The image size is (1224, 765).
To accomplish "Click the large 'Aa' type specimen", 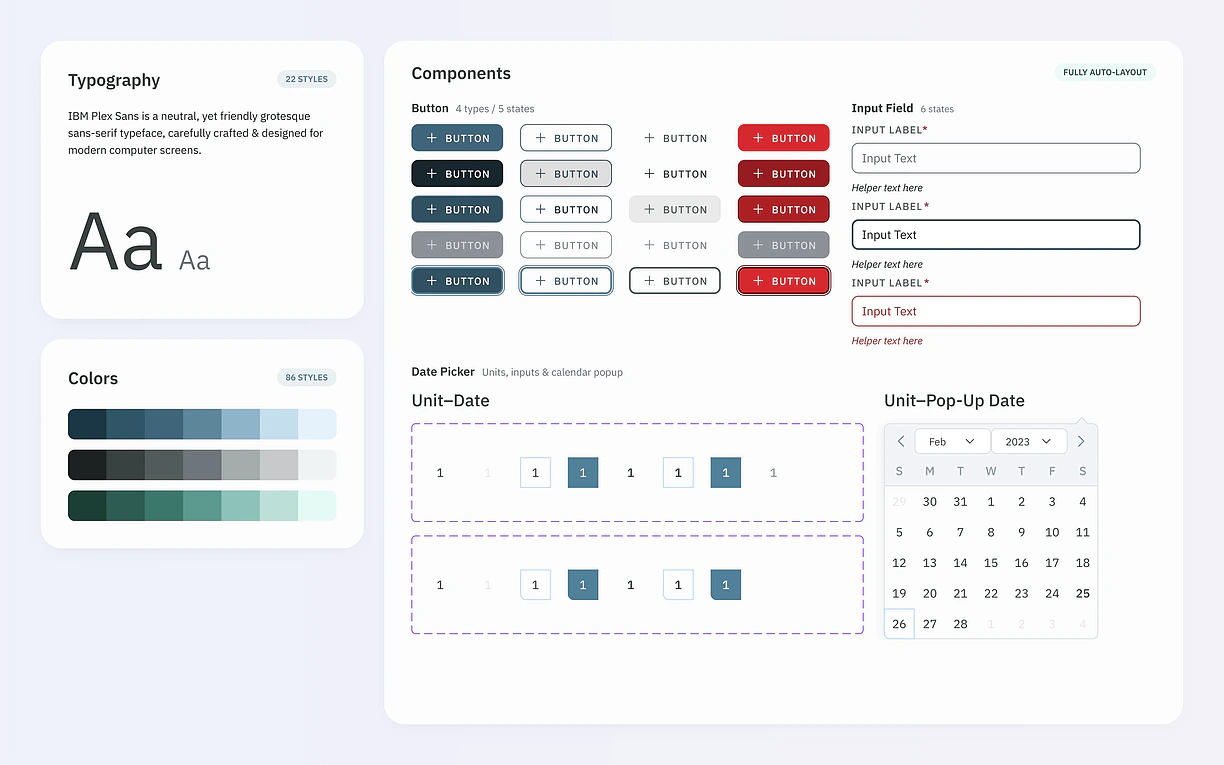I will (x=116, y=241).
